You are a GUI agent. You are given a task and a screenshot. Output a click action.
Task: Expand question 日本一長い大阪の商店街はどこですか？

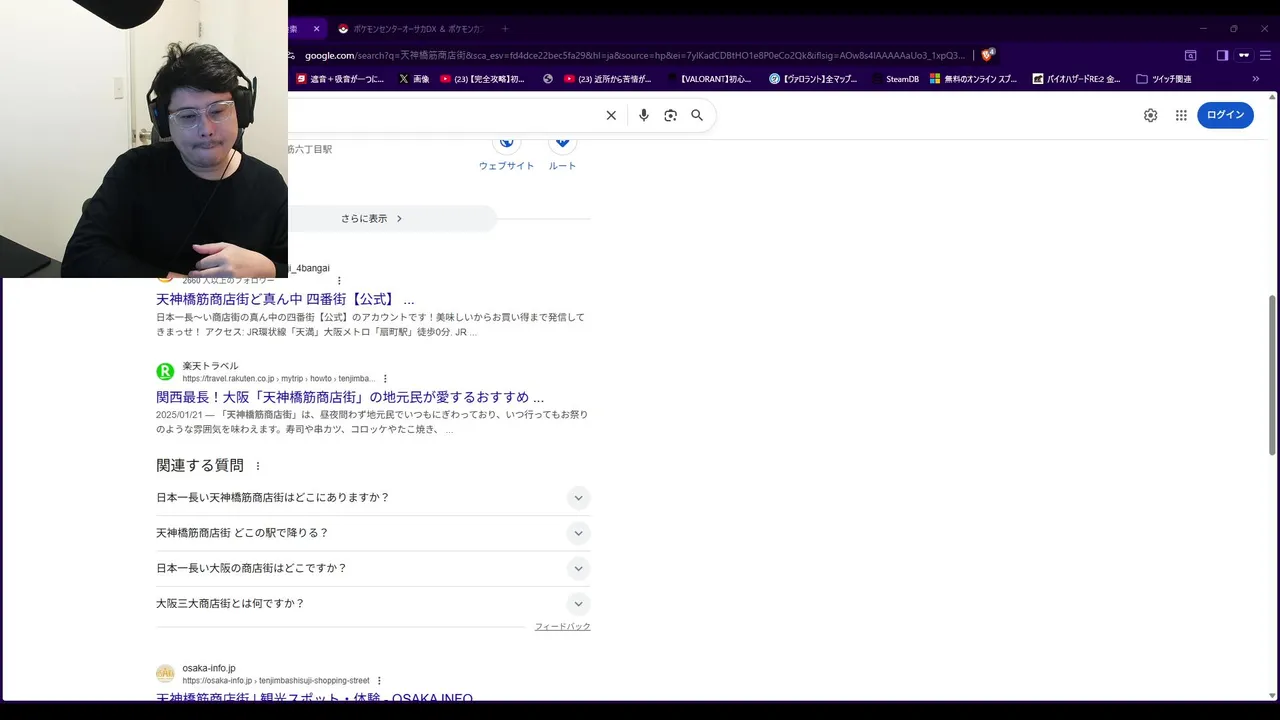373,568
